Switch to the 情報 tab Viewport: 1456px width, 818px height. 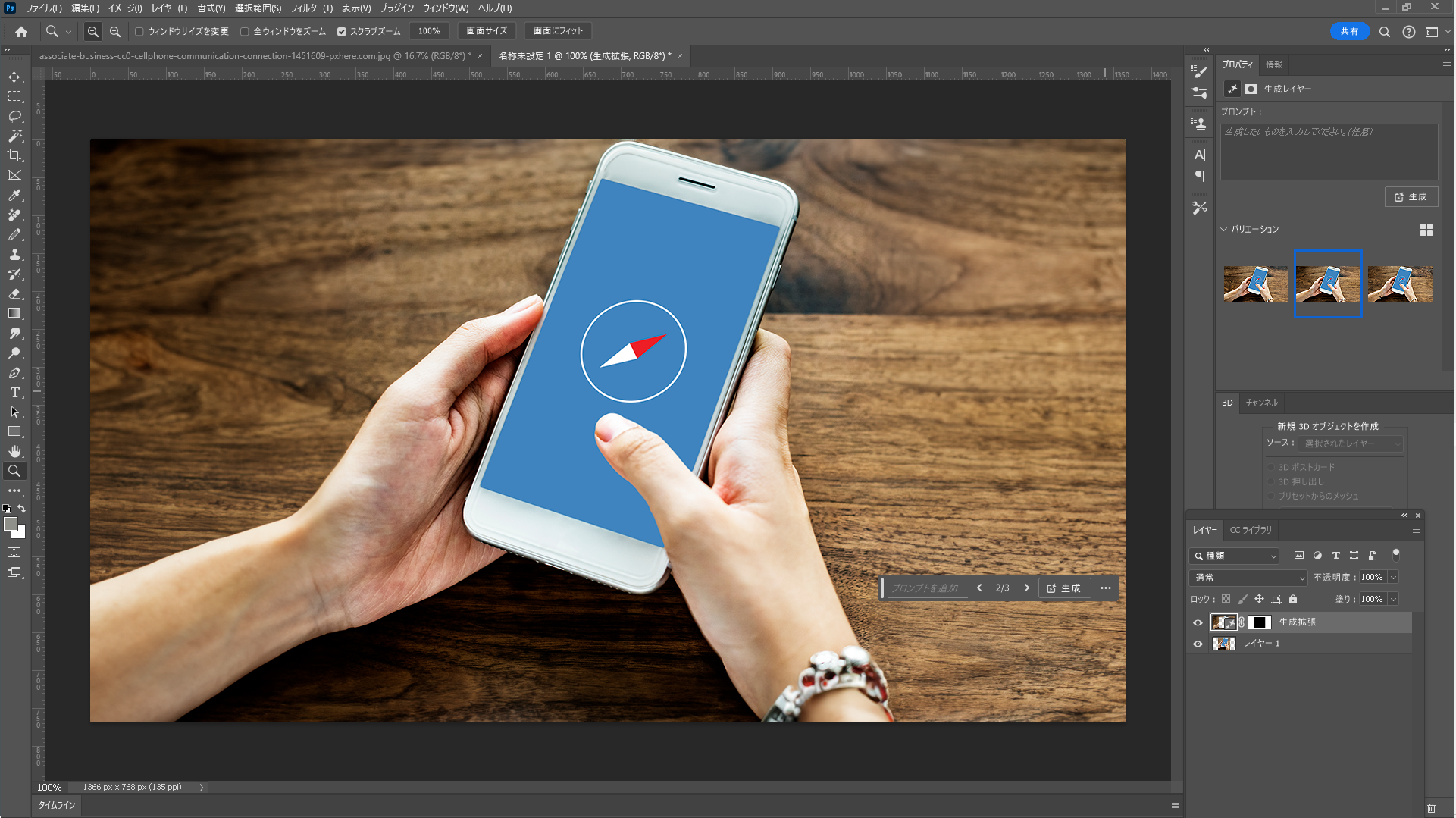(1274, 64)
